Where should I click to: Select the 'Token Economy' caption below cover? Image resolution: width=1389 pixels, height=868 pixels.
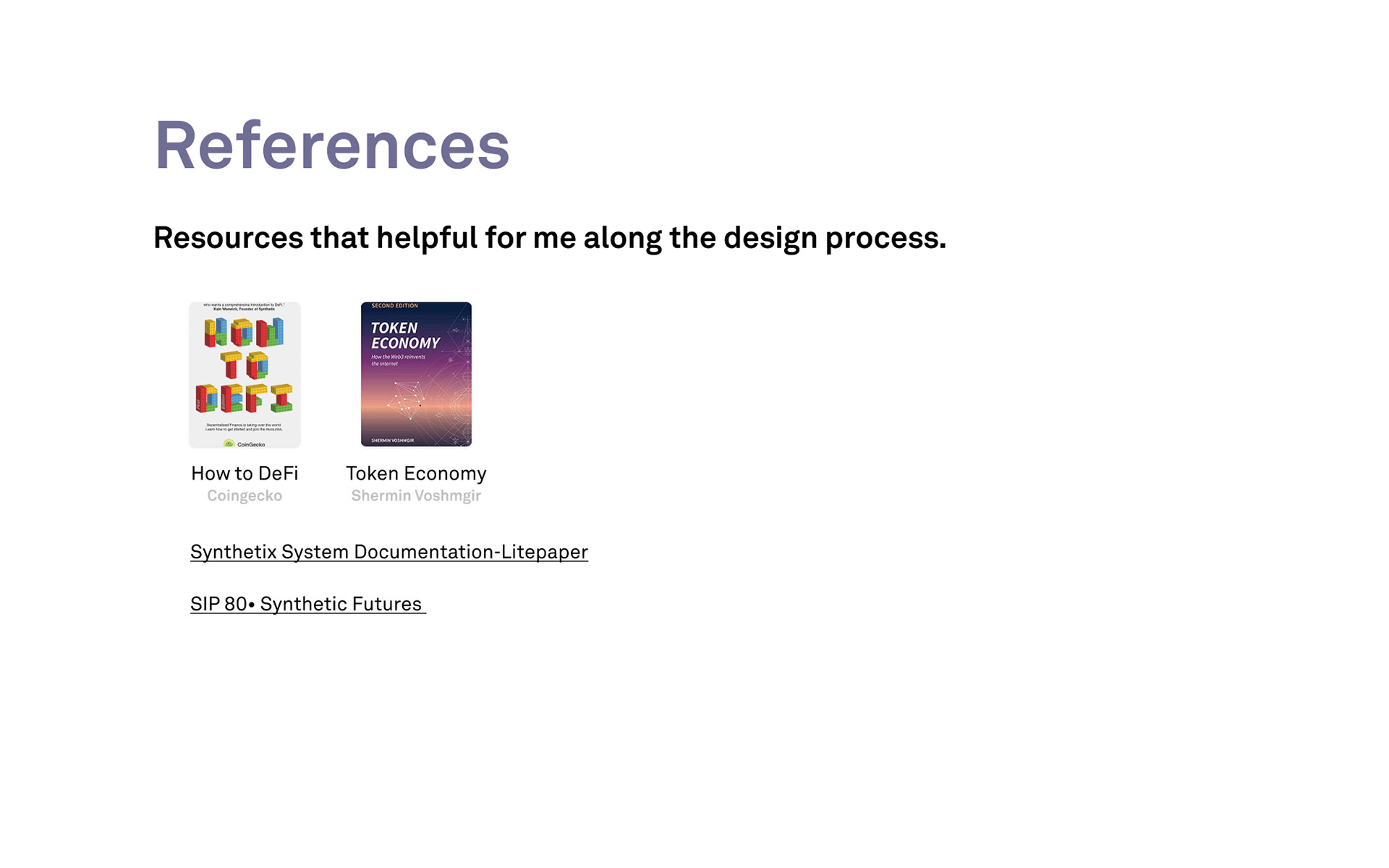click(416, 473)
